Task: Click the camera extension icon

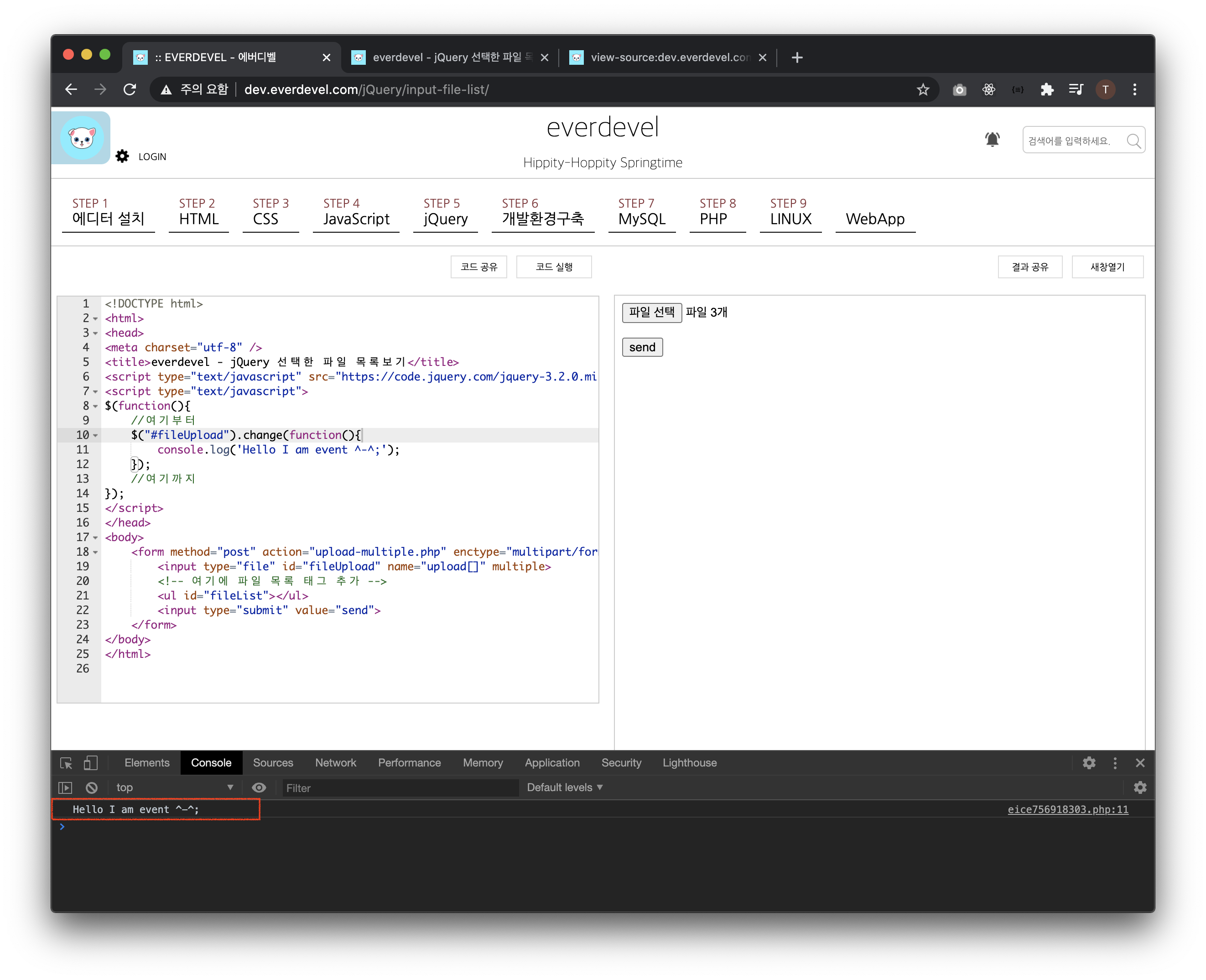Action: (959, 89)
